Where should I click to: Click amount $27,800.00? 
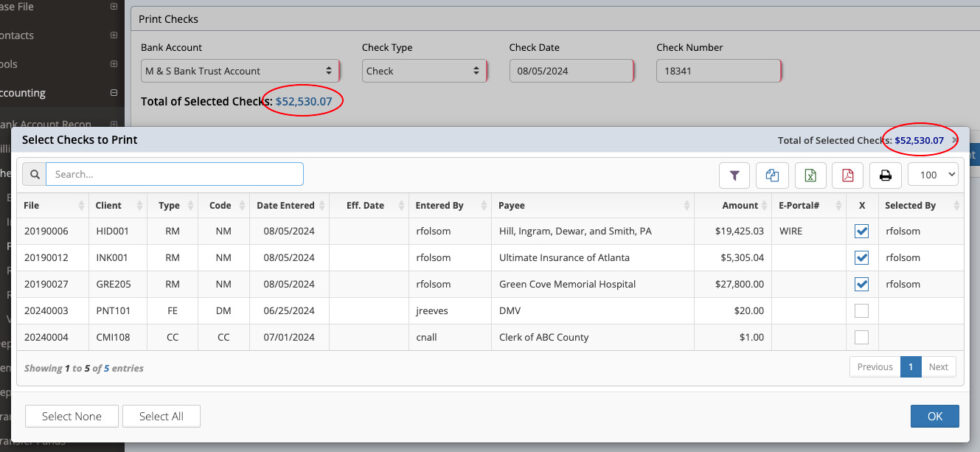pyautogui.click(x=739, y=284)
